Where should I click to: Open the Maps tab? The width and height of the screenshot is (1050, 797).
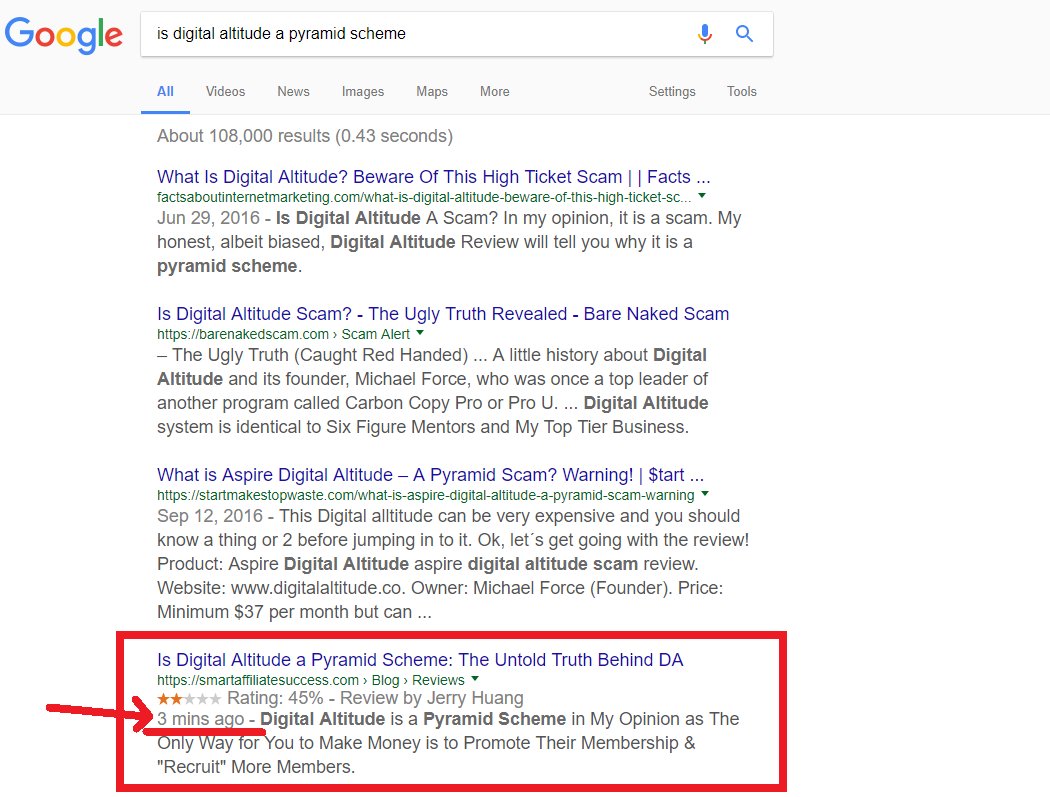coord(432,92)
